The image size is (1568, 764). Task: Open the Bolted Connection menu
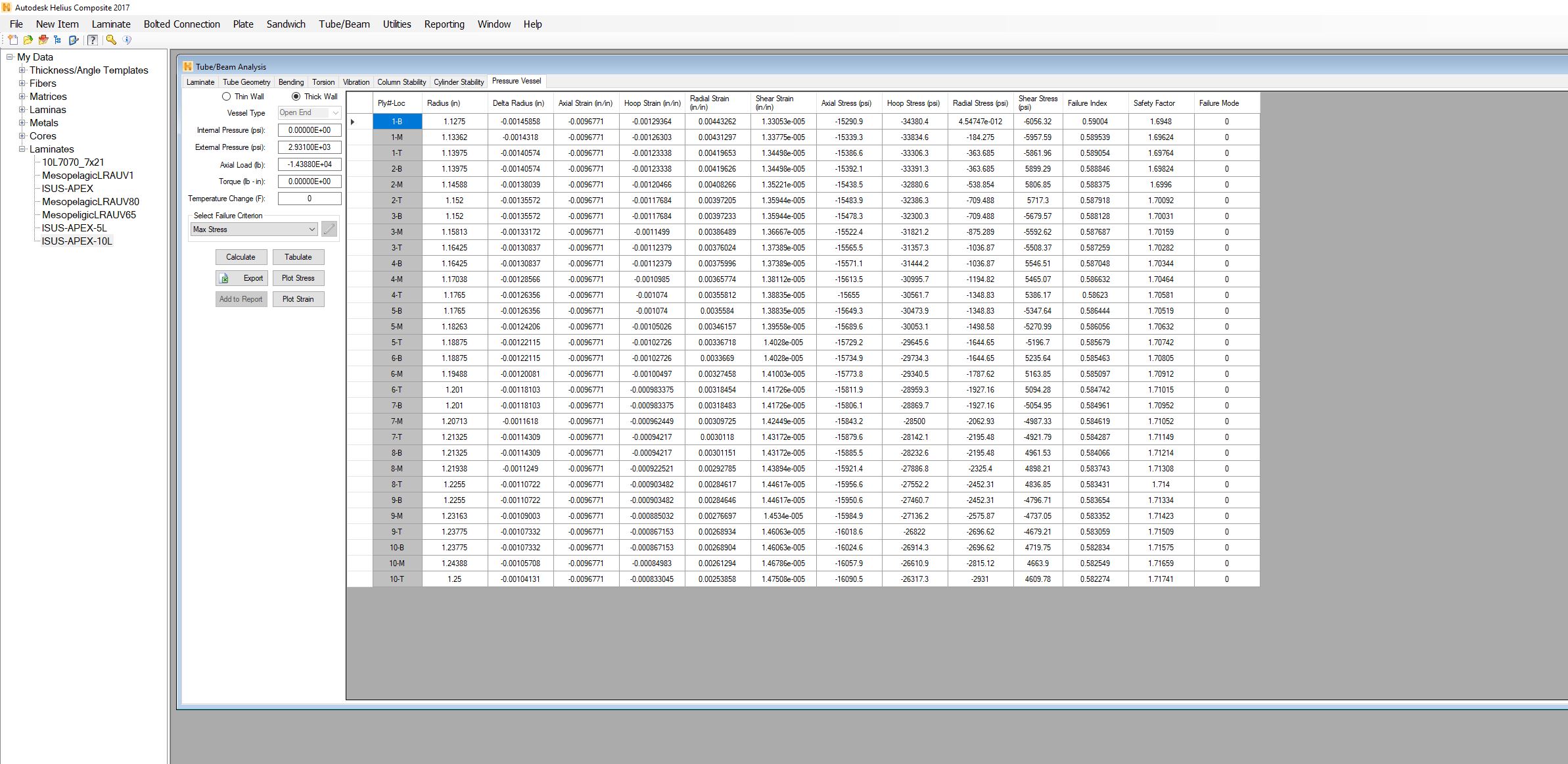tap(182, 24)
